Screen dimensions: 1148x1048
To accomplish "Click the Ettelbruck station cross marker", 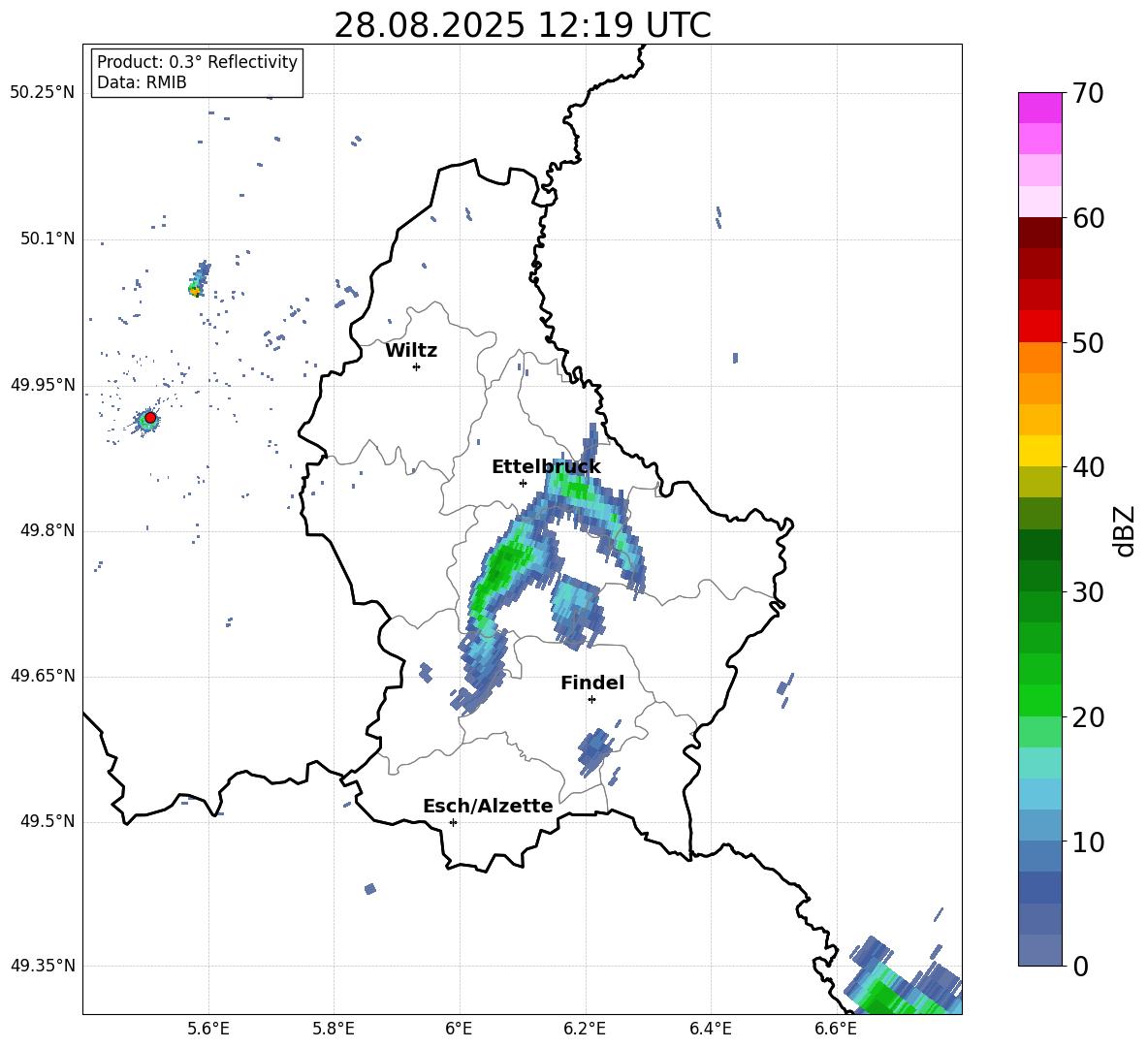I will [523, 483].
